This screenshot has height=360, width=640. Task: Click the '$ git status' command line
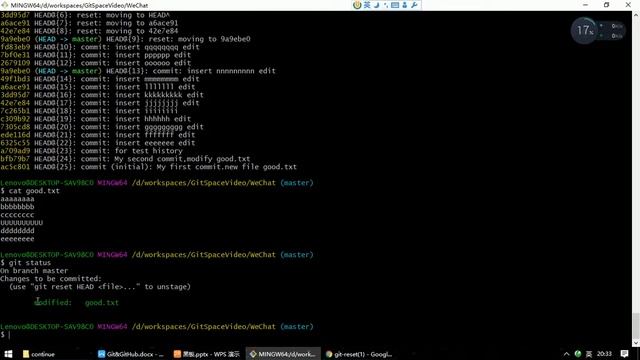[x=26, y=263]
